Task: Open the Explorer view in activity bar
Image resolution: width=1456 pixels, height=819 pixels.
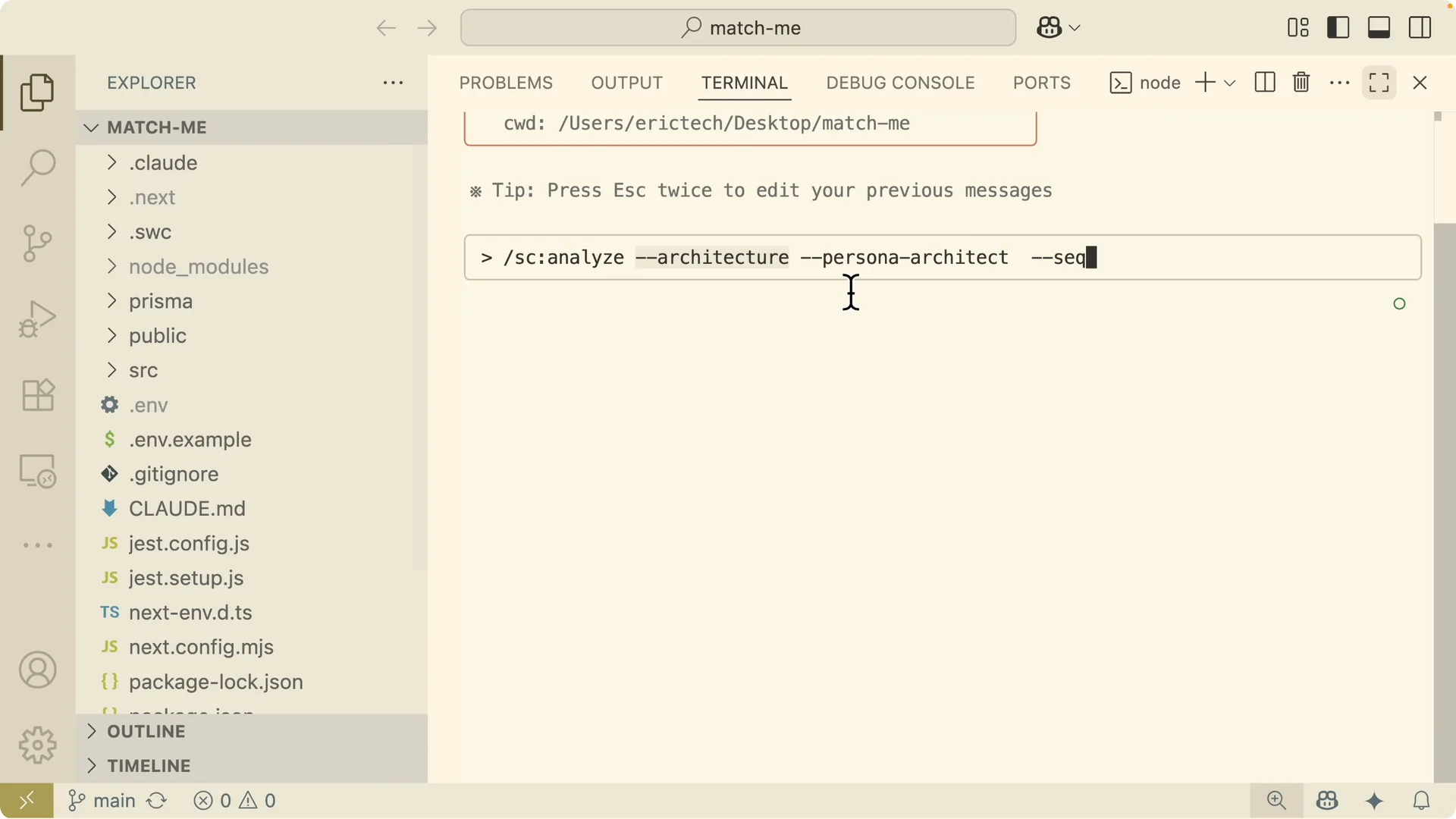Action: (x=37, y=93)
